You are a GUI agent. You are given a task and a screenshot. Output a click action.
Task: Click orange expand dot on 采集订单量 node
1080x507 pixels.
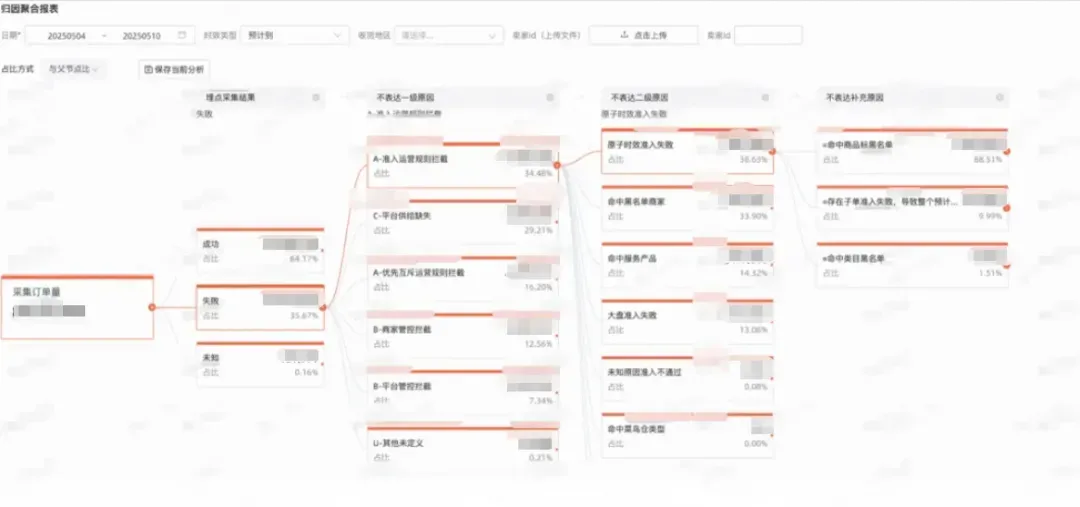coord(152,307)
